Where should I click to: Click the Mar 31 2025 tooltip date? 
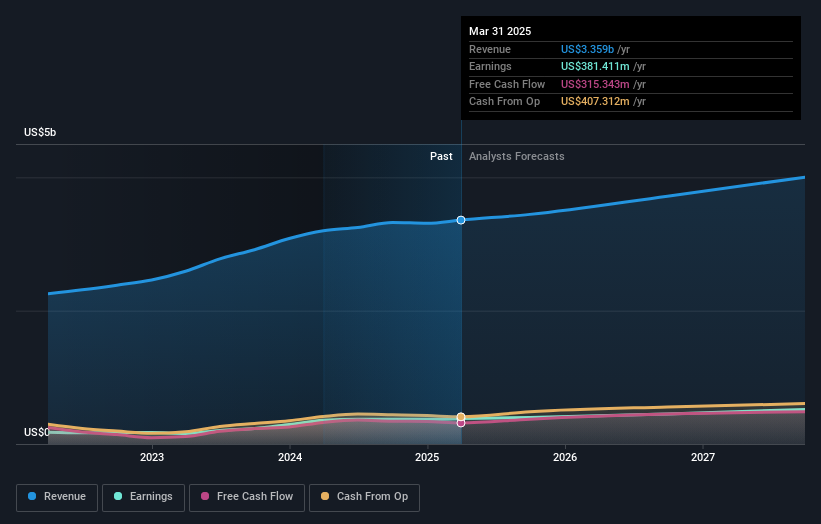pyautogui.click(x=500, y=31)
